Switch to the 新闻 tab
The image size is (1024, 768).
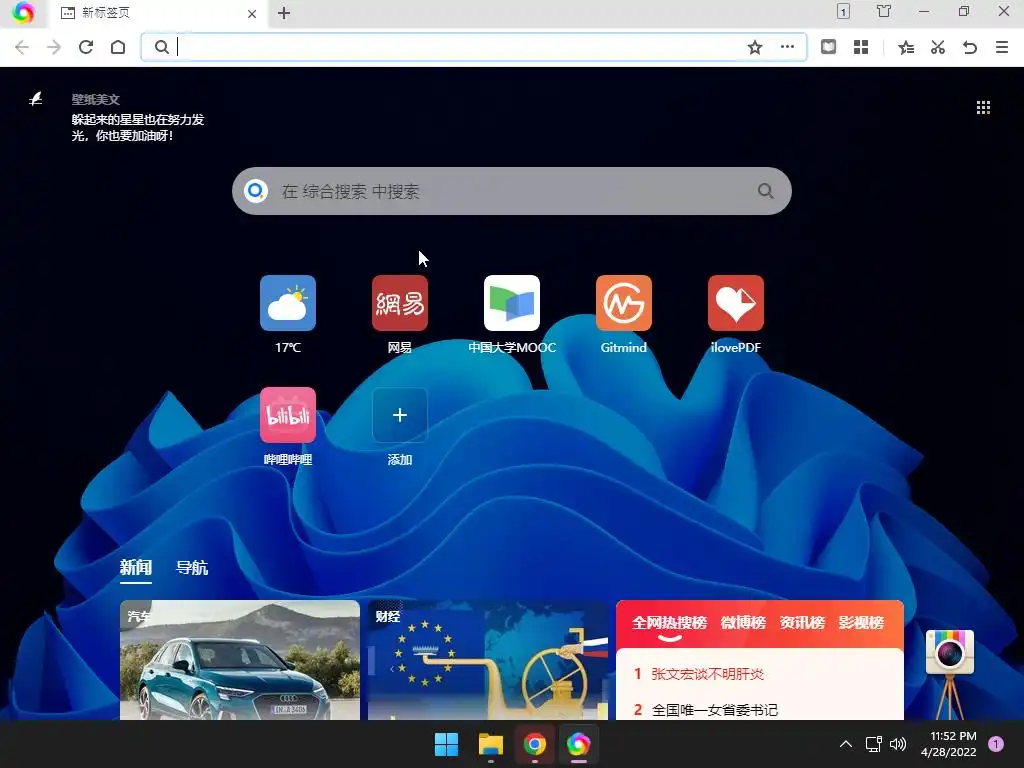coord(136,568)
